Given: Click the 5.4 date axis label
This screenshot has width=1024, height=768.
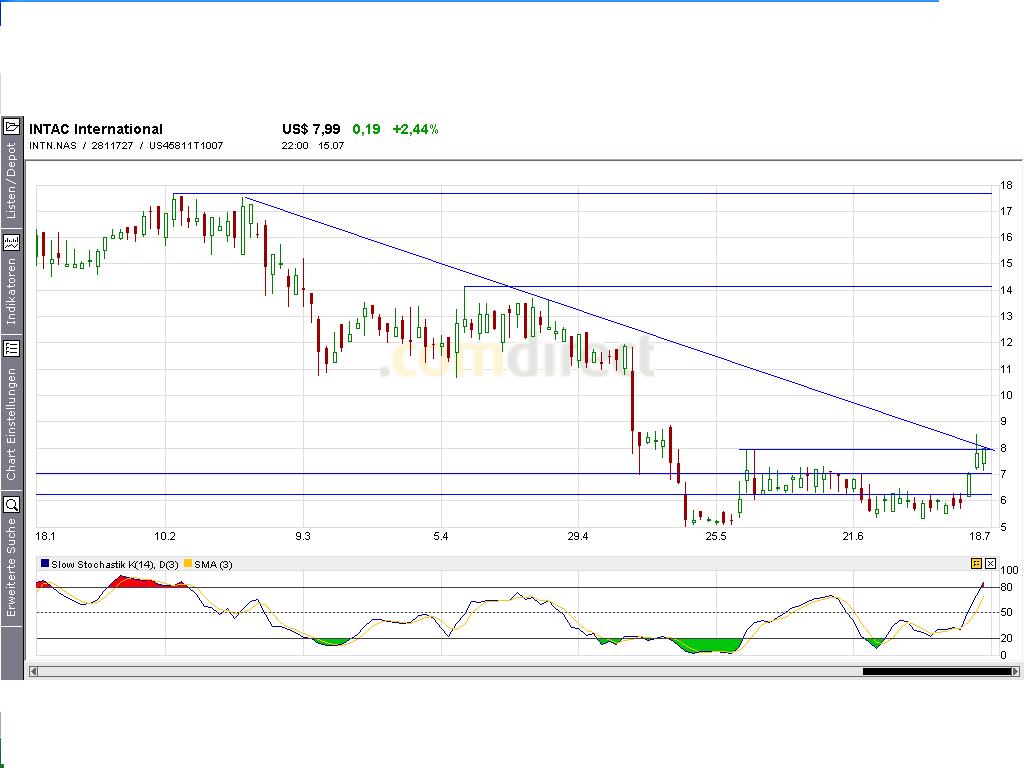Looking at the screenshot, I should 441,537.
